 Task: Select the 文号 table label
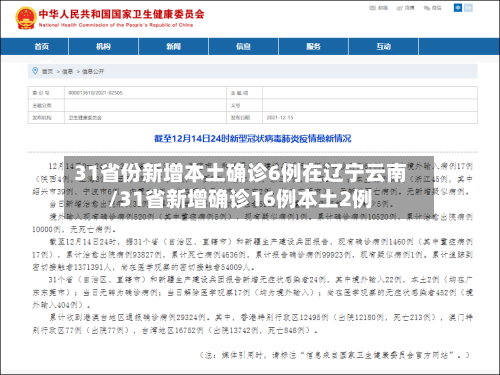pos(235,105)
